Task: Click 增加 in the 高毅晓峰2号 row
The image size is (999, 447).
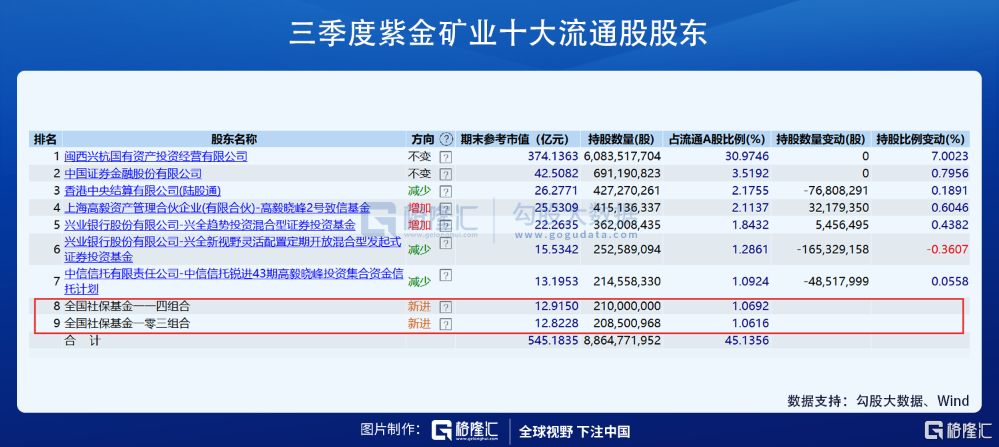Action: pyautogui.click(x=419, y=208)
